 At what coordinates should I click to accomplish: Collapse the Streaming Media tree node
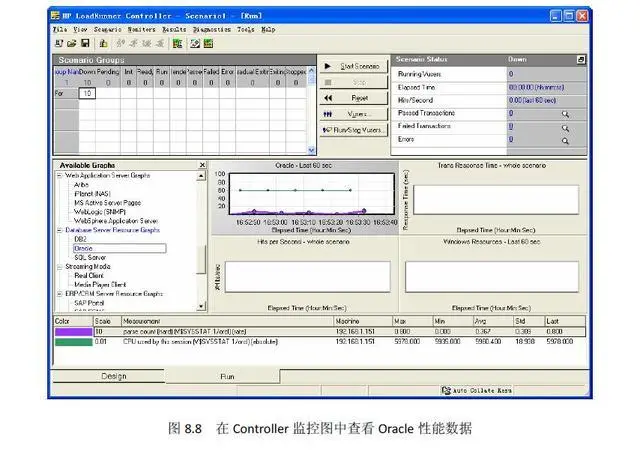pyautogui.click(x=60, y=267)
